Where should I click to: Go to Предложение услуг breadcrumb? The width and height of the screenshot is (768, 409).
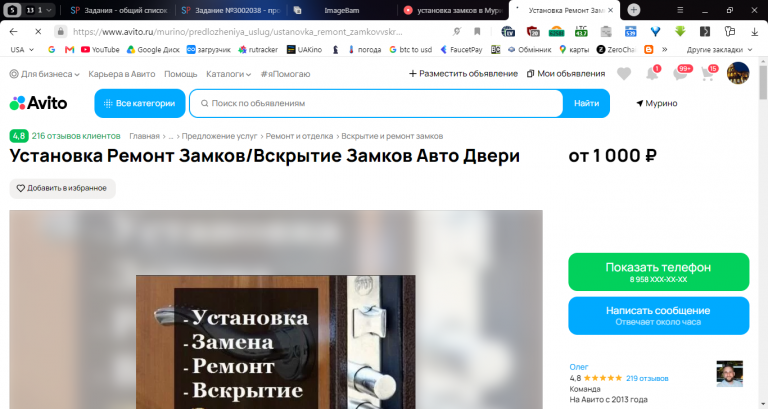(219, 136)
